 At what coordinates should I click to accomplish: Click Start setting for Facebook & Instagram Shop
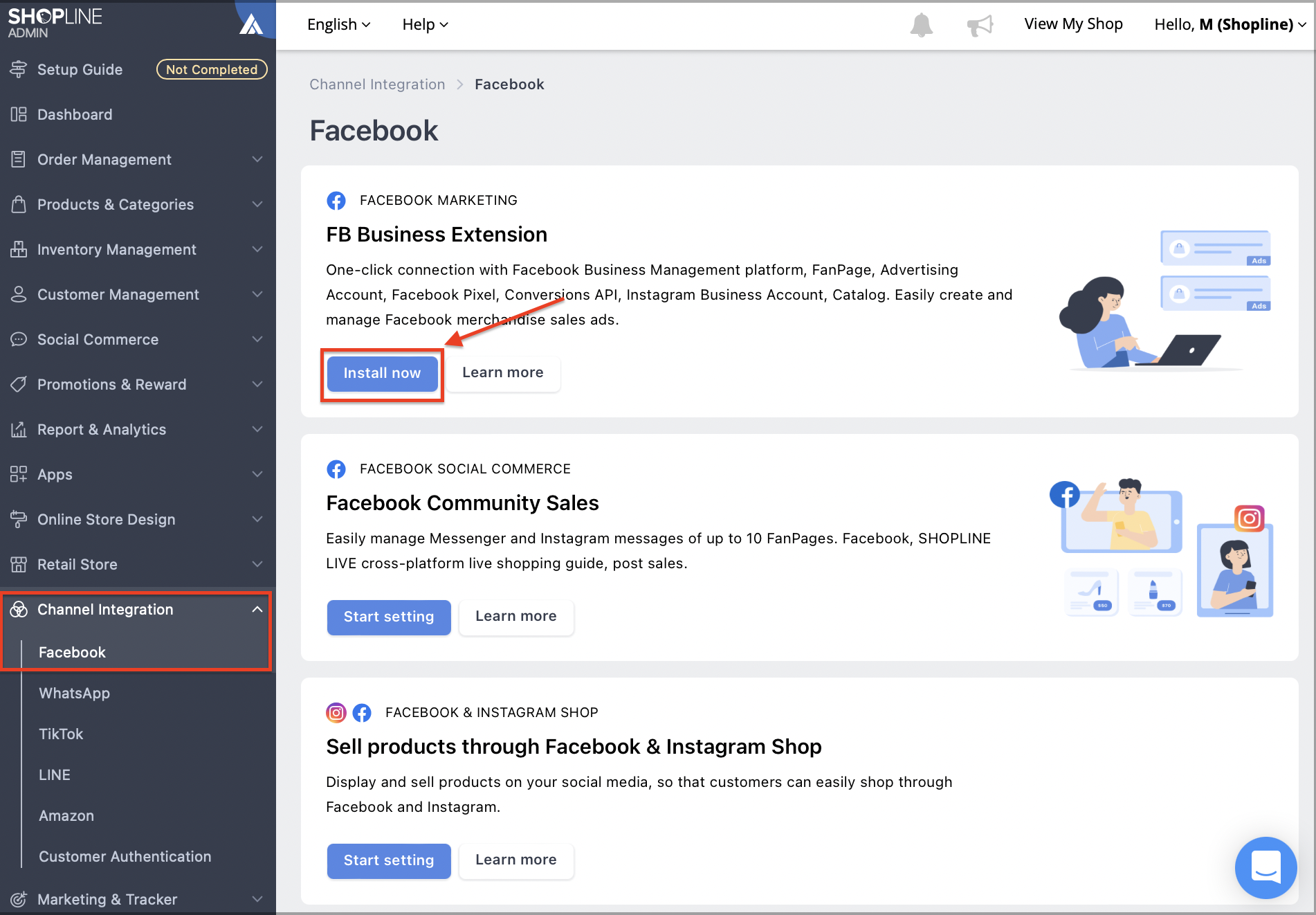[x=389, y=860]
